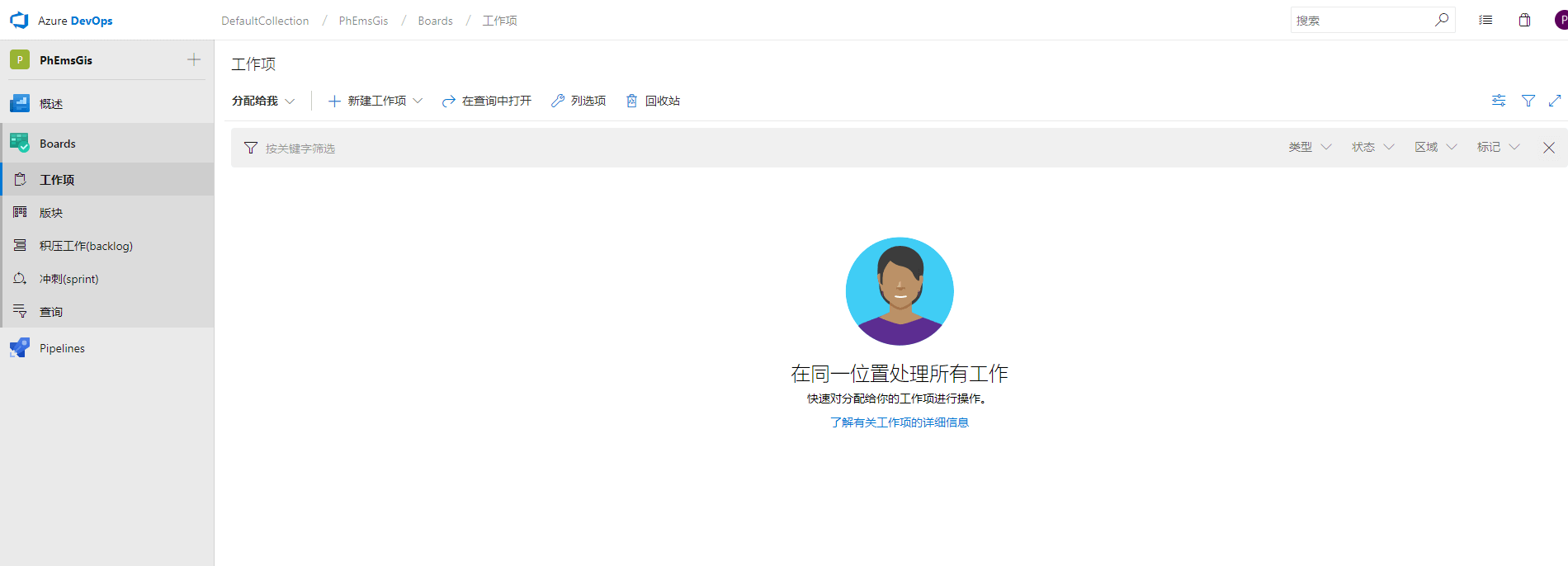Open the 状态 filter dropdown
This screenshot has width=1568, height=566.
coord(1372,147)
